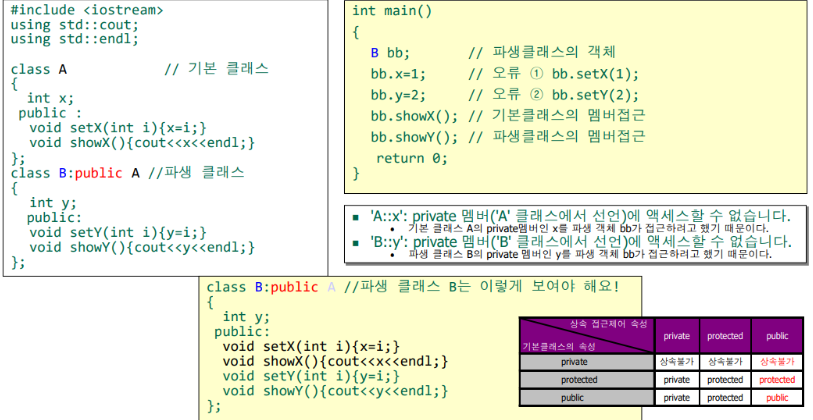Screen dimensions: 813x420
Task: Click "void showX()" line inside class A
Action: pyautogui.click(x=142, y=143)
